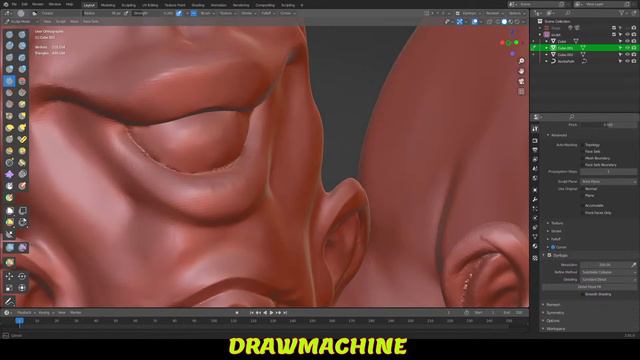Click the Pinch value slider
The height and width of the screenshot is (360, 640).
click(x=608, y=125)
